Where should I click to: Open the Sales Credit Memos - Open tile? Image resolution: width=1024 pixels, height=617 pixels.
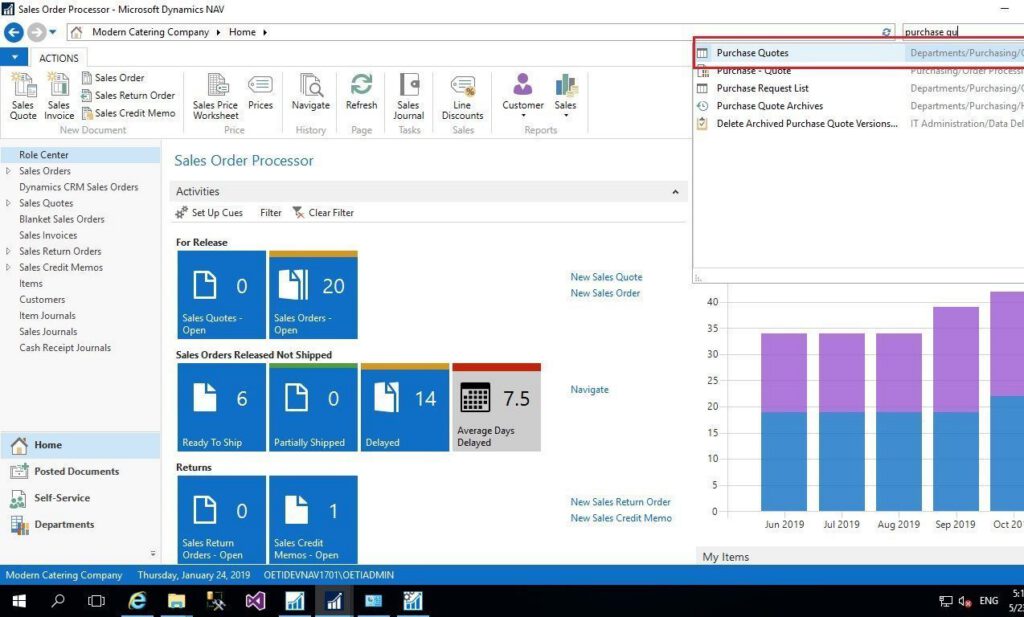[313, 520]
